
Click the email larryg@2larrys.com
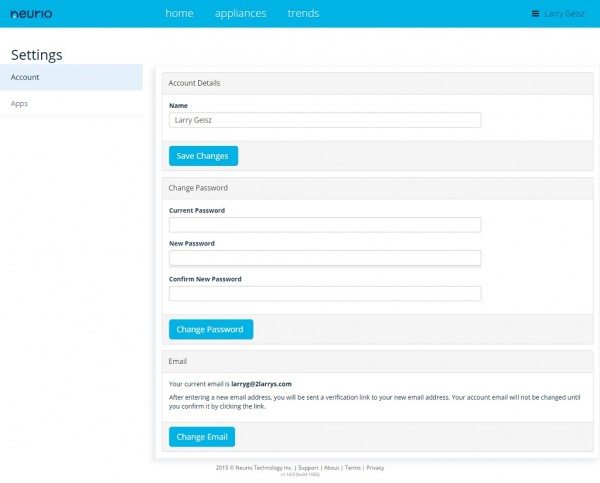261,384
